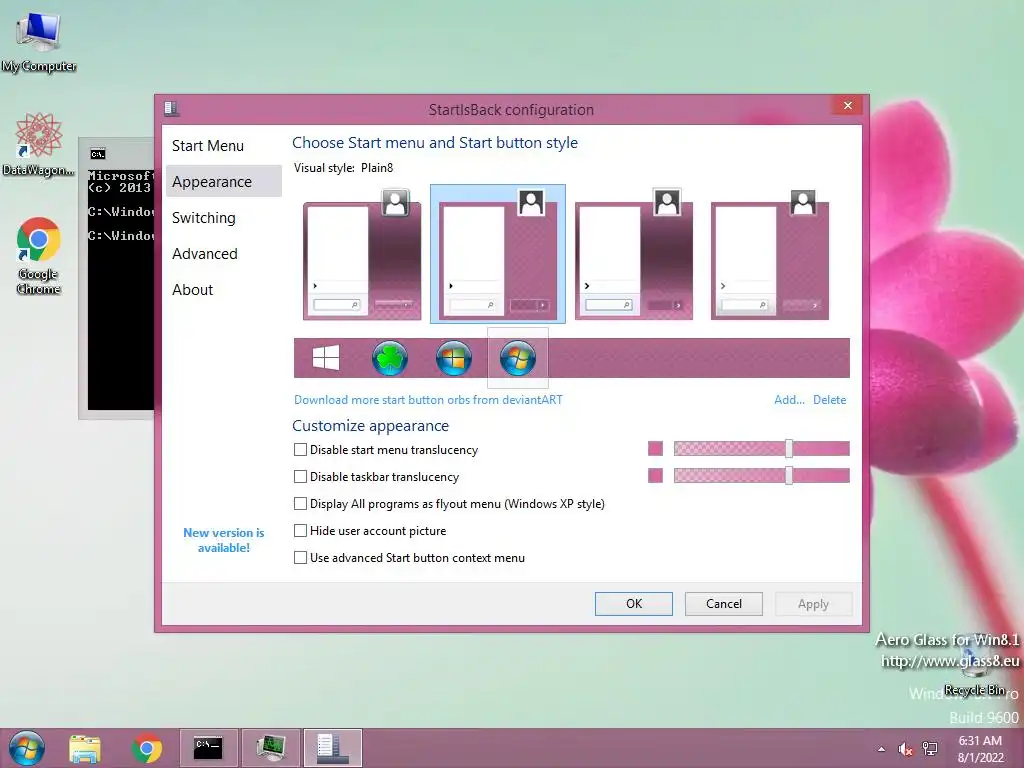Screen dimensions: 1024x768
Task: Select the DataWagon desktop shortcut
Action: [39, 144]
